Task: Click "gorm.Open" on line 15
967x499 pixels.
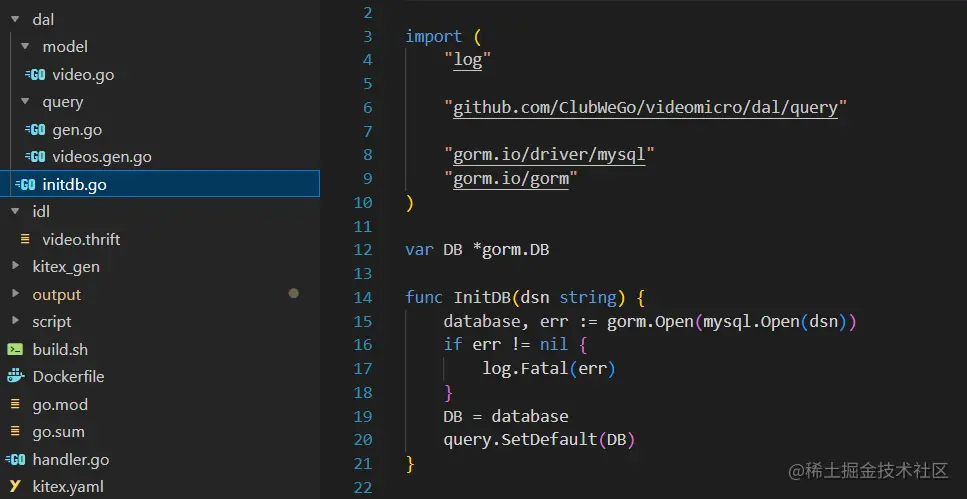Action: [650, 321]
